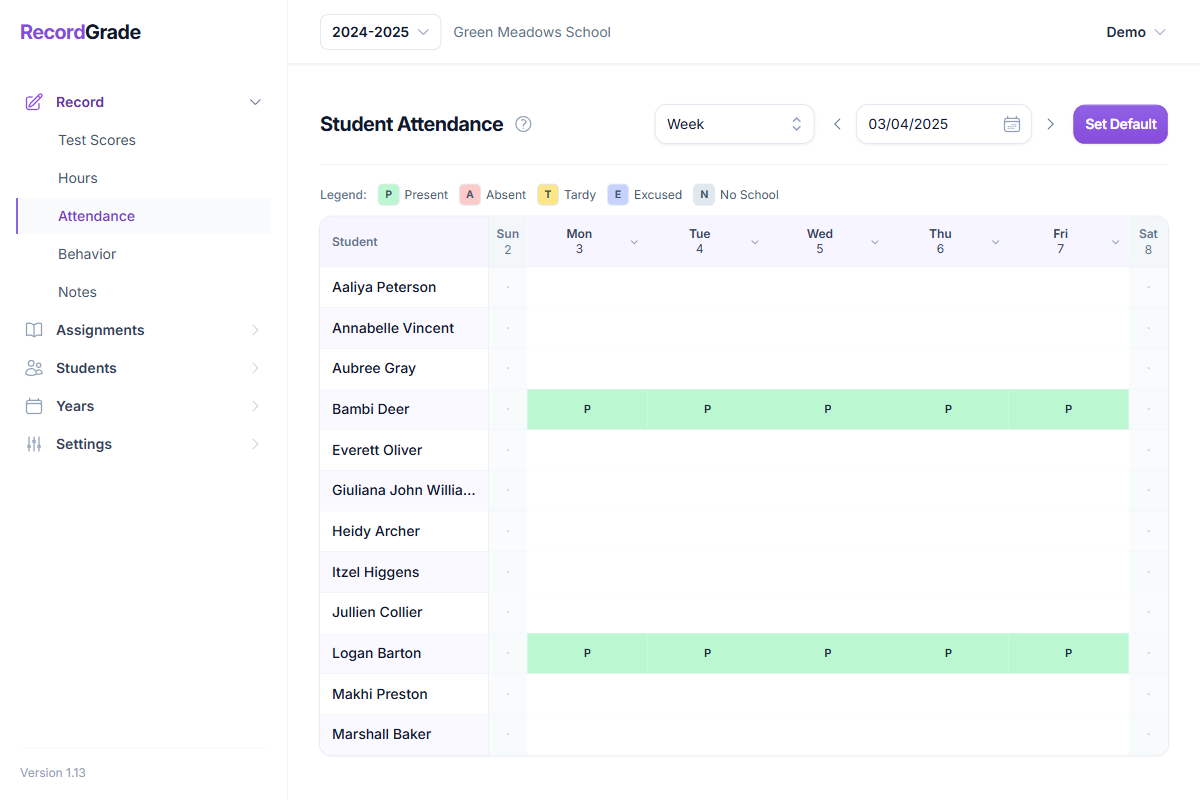Click the blue Excused legend badge
1200x800 pixels.
pyautogui.click(x=618, y=195)
